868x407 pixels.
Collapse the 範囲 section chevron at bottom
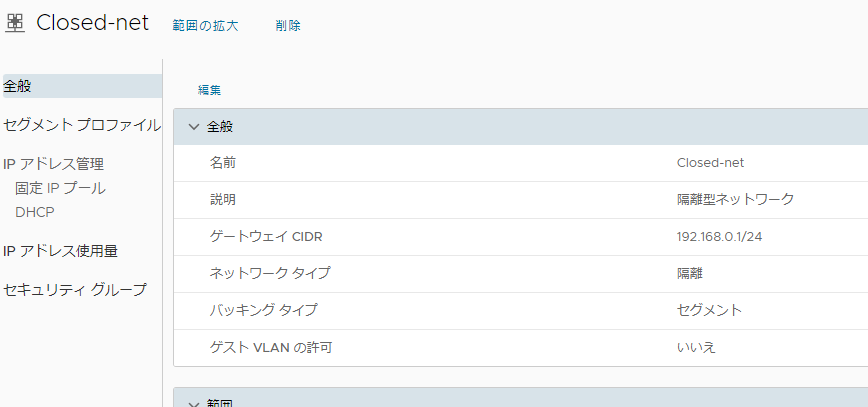tap(194, 403)
